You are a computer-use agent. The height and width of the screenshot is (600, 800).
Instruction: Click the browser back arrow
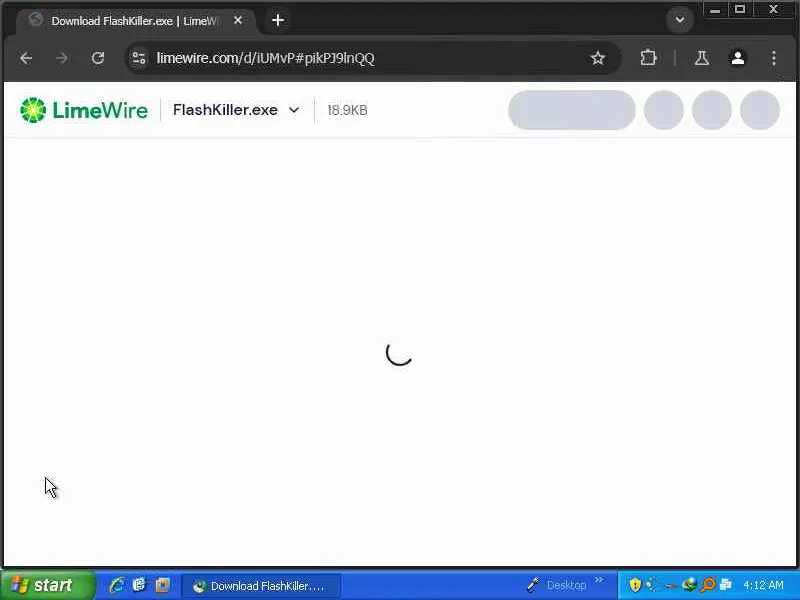click(26, 58)
